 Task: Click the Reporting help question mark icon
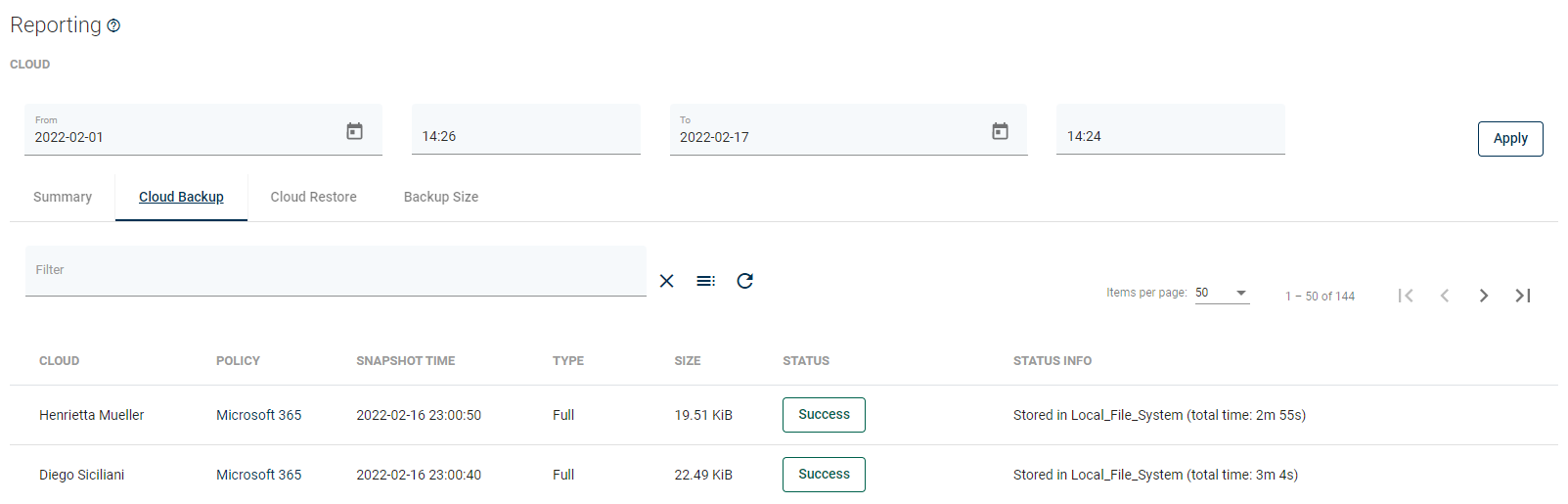pos(113,26)
